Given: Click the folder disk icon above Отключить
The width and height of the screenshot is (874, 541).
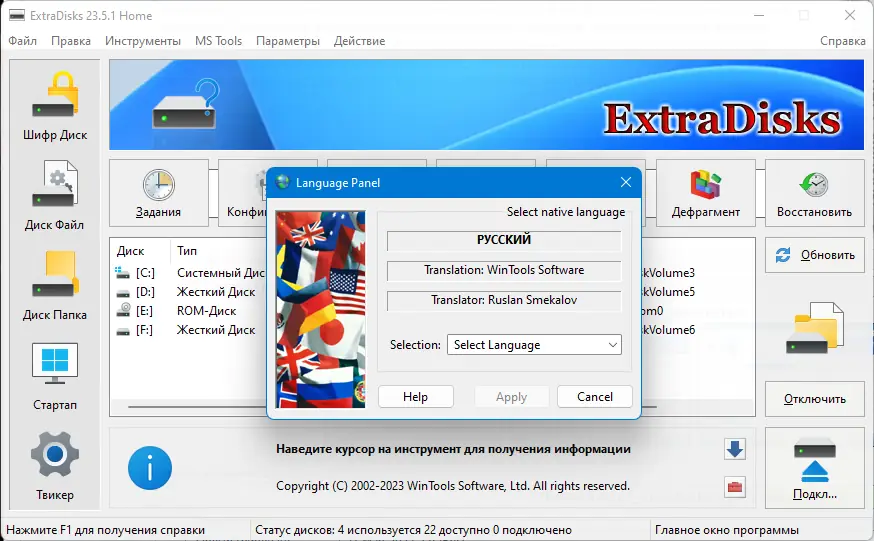Looking at the screenshot, I should click(x=814, y=328).
